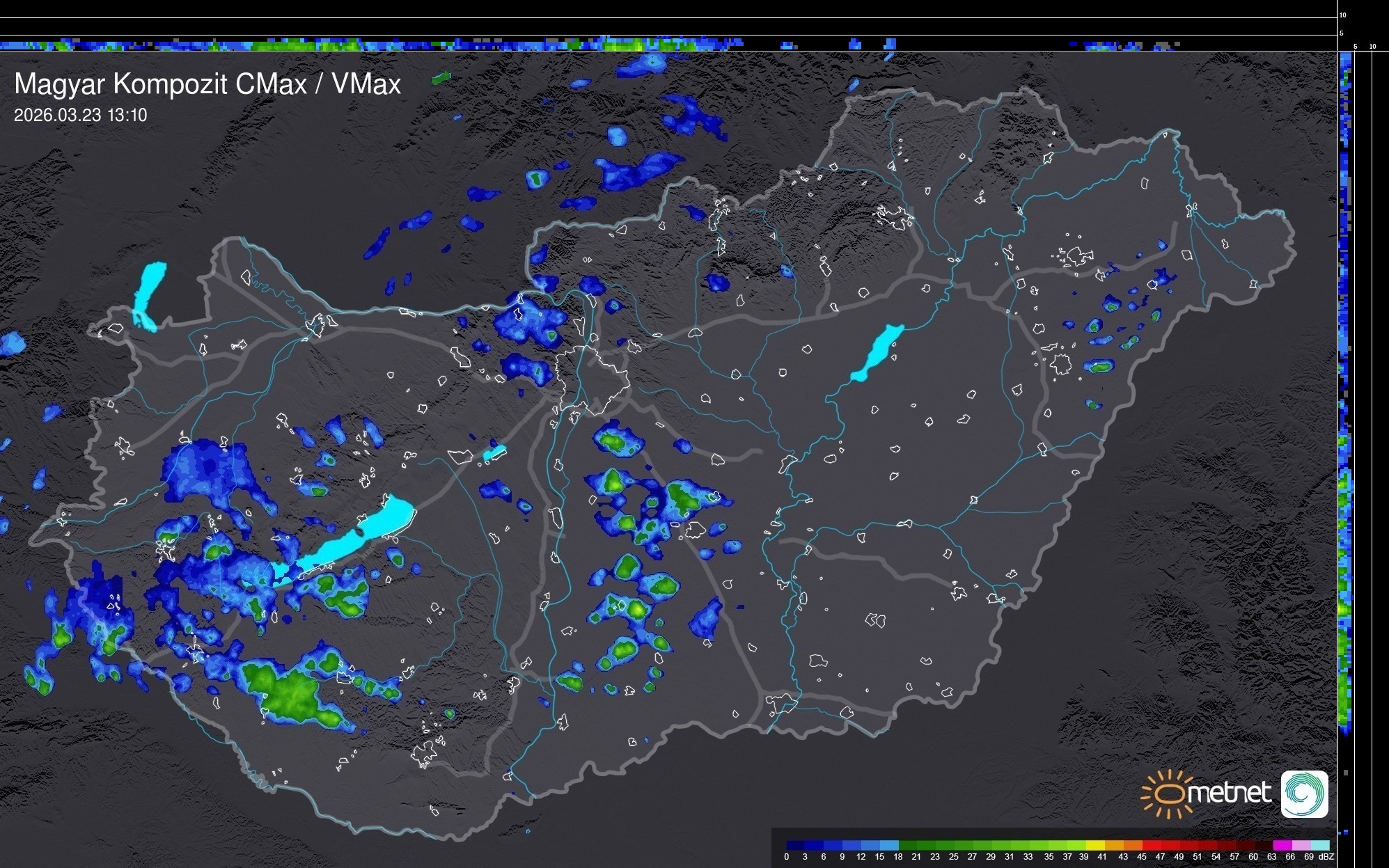Click the small Lake Velence shape
The height and width of the screenshot is (868, 1389).
point(494,453)
